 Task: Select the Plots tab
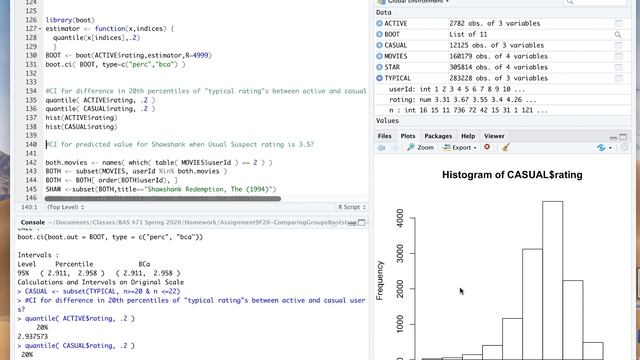coord(408,136)
